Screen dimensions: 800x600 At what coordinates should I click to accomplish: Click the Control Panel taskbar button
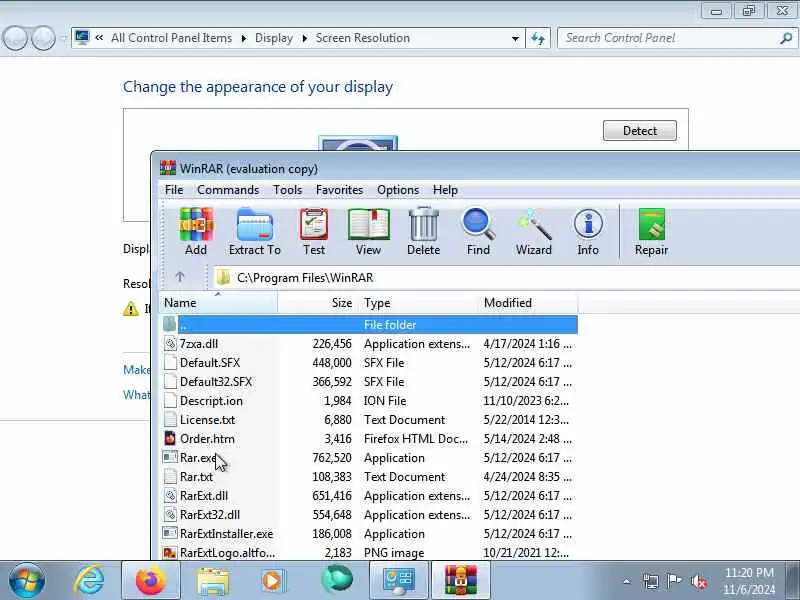398,581
